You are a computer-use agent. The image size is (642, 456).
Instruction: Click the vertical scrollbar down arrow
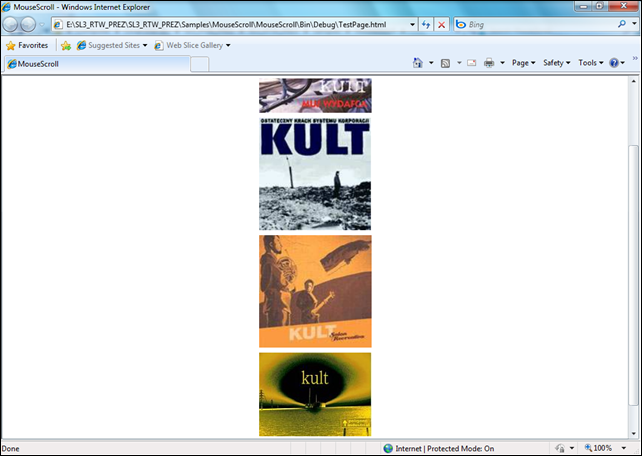pyautogui.click(x=633, y=433)
